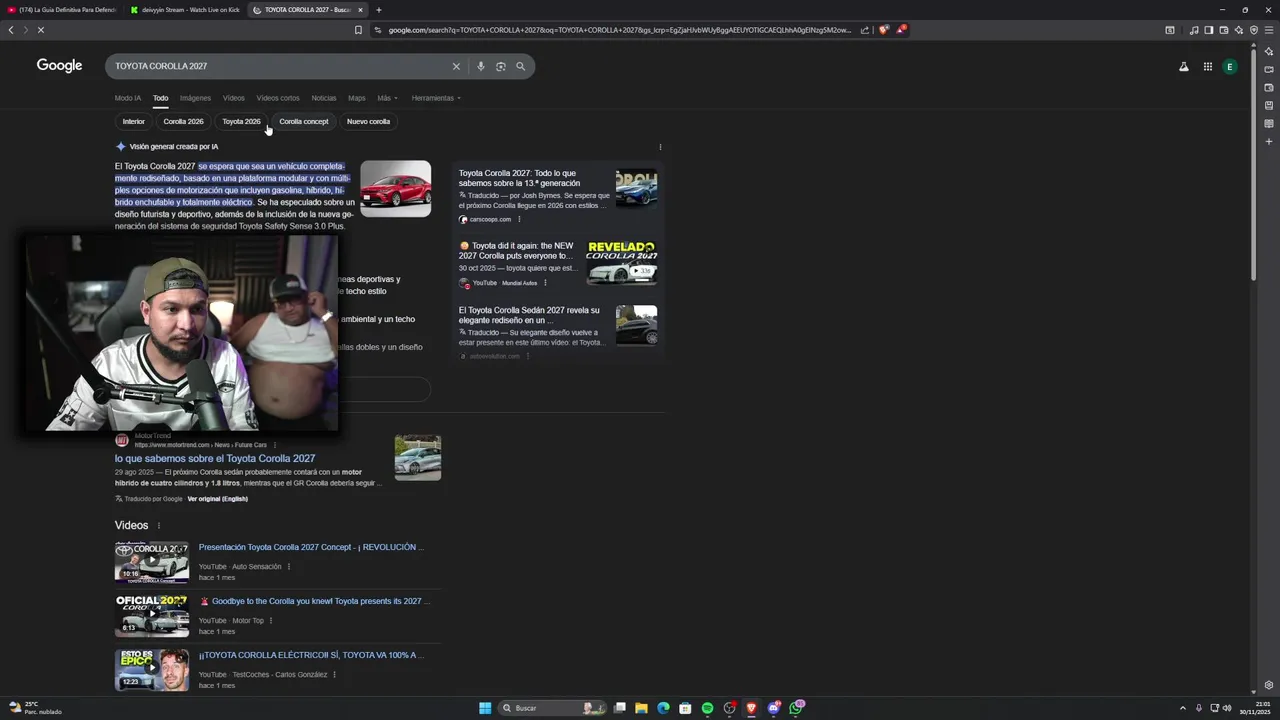Select the Interior filter chip

coord(134,122)
